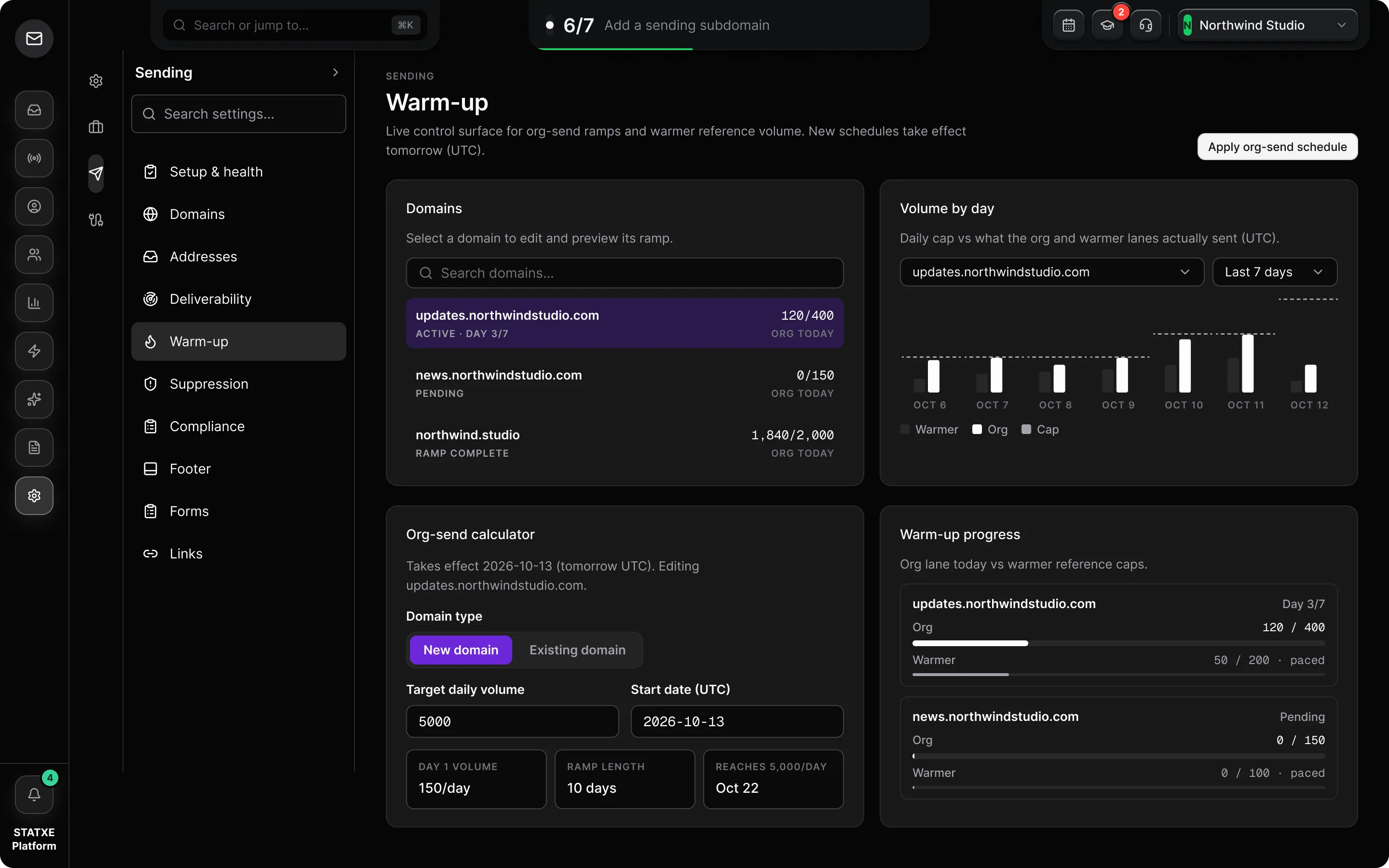Focus the Search domains field

click(x=625, y=273)
